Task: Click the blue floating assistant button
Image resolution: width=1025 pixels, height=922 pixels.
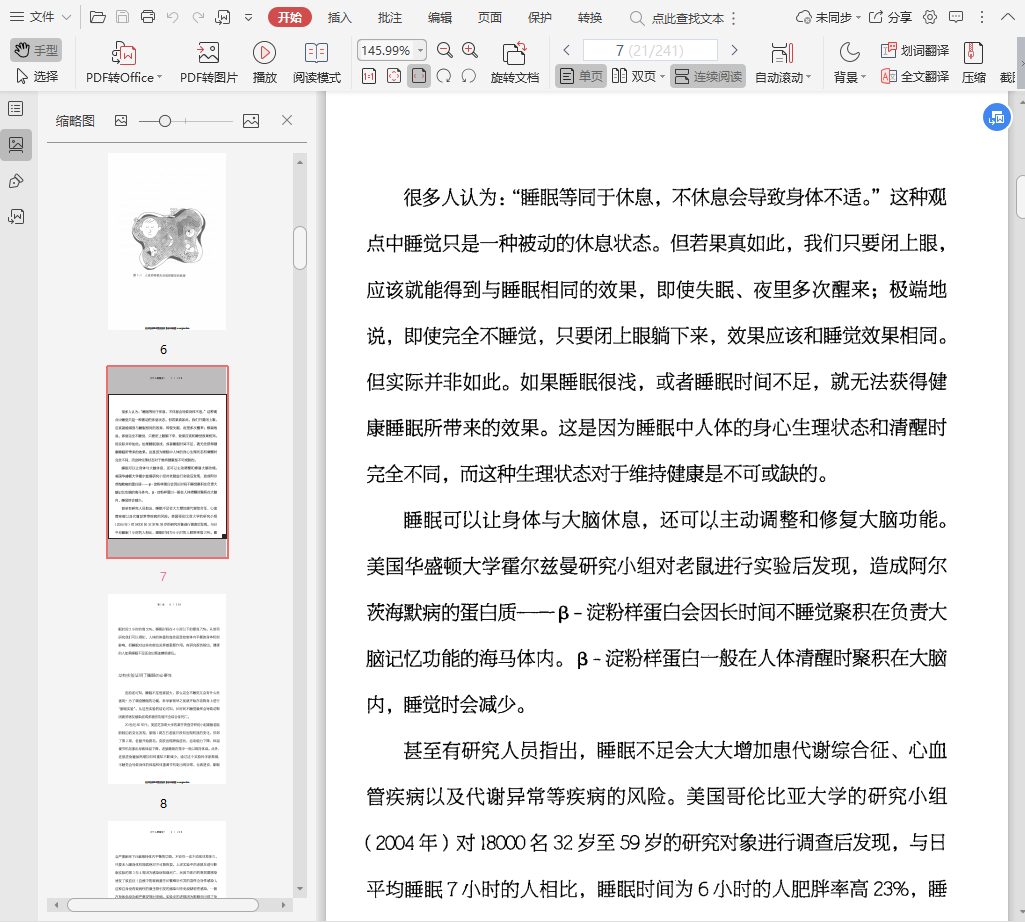Action: 996,117
